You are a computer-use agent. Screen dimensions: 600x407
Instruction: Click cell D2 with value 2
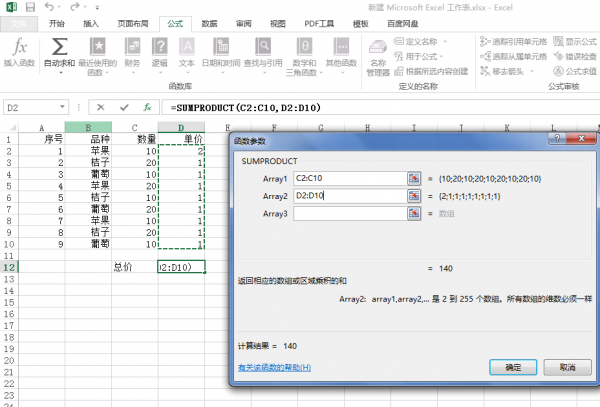181,151
